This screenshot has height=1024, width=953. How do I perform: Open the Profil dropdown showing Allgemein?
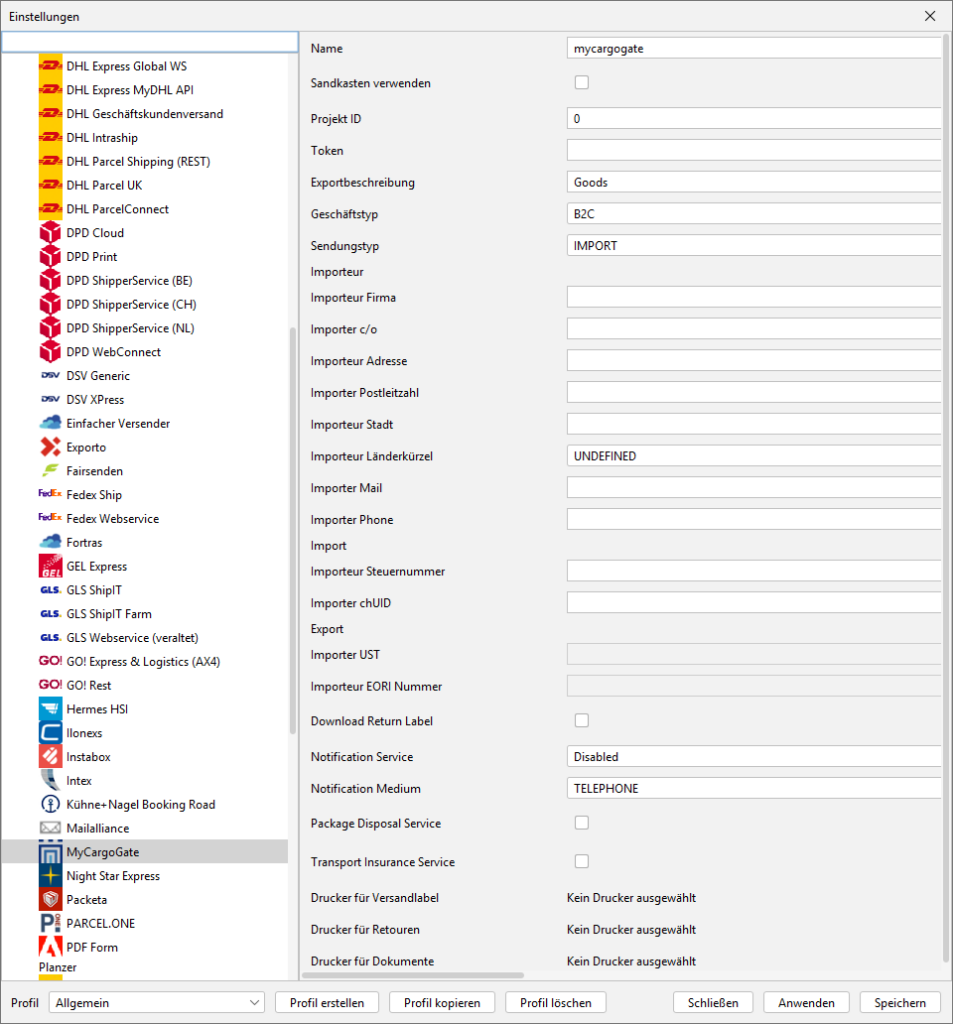[156, 1003]
